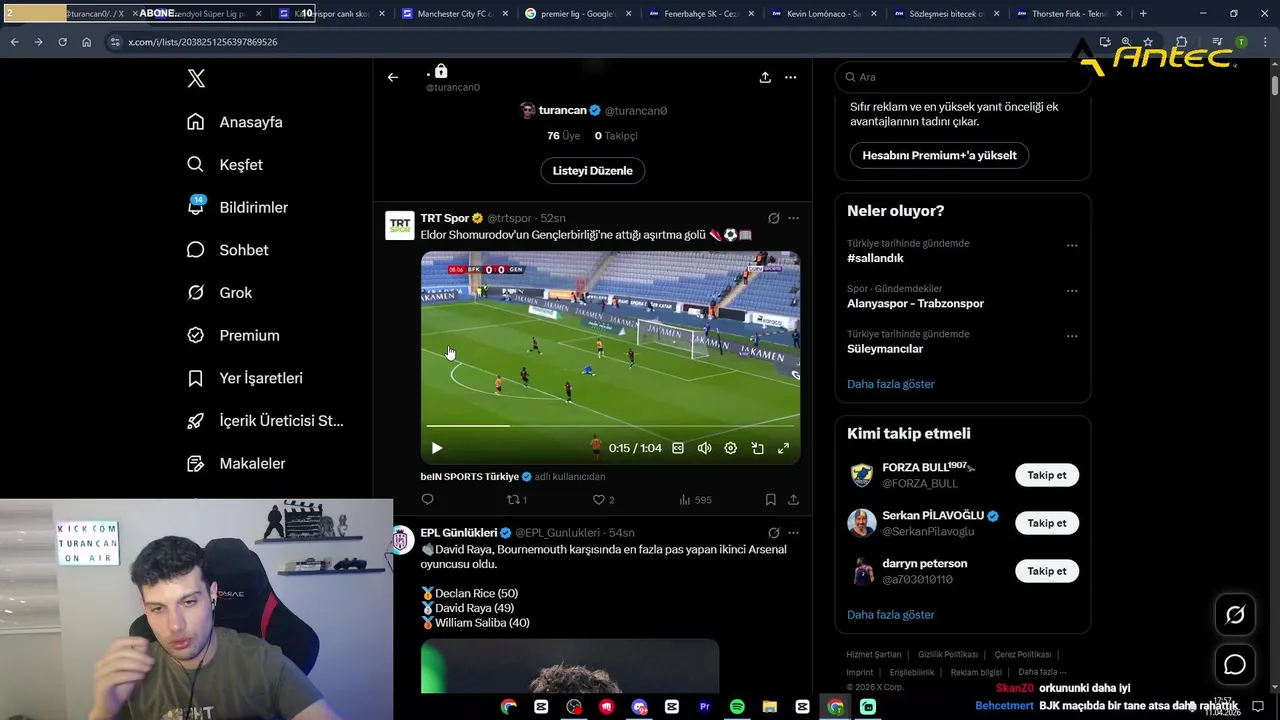Screen dimensions: 1280x720
Task: Click the Listeyi Düzenle button
Action: click(x=593, y=171)
